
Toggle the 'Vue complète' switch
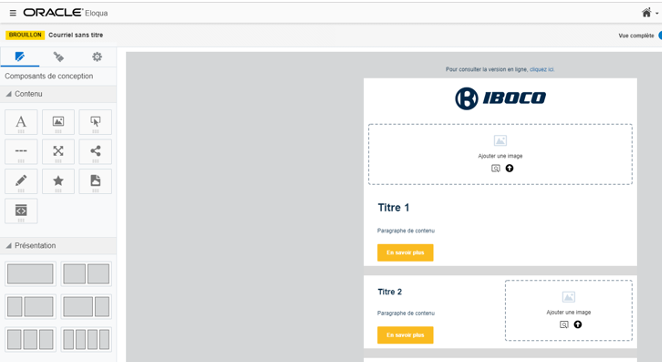click(x=660, y=35)
